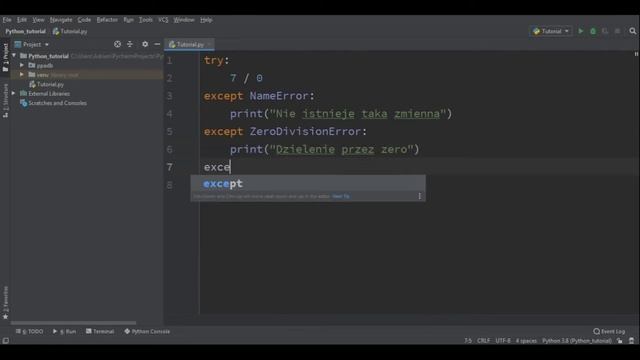
Task: Open the Run tool window at bottom
Action: 64,331
